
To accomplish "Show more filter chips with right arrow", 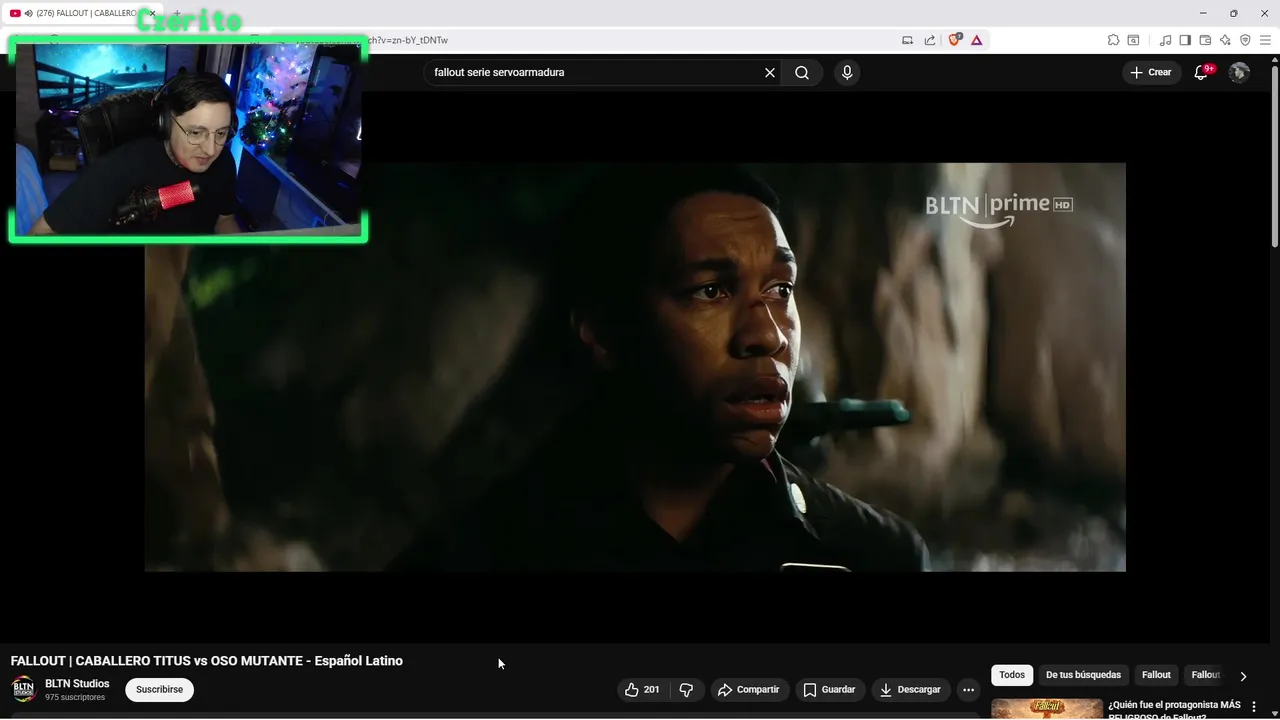I will (1243, 676).
